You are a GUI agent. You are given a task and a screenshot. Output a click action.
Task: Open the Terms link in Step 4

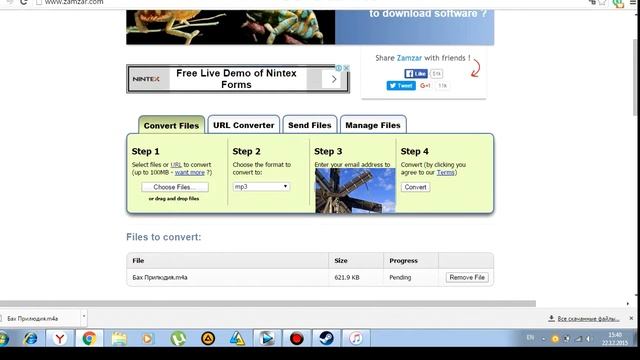pyautogui.click(x=445, y=173)
